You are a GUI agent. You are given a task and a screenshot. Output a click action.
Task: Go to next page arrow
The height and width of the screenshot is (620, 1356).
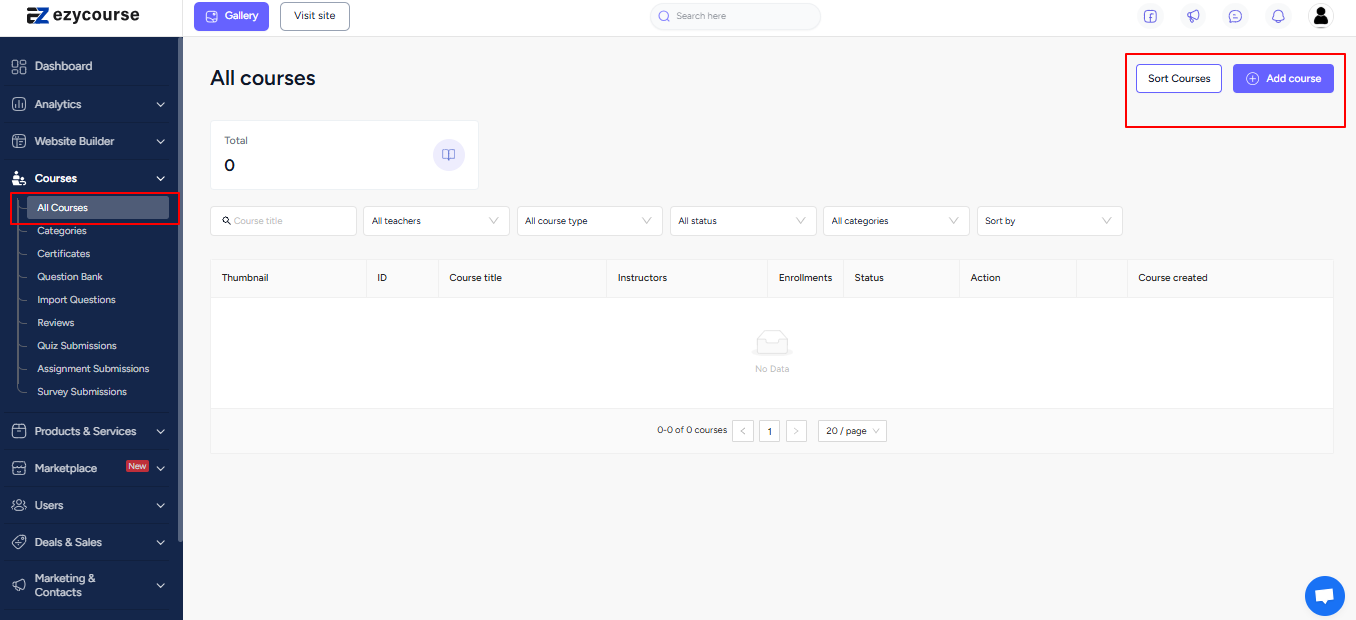tap(796, 431)
